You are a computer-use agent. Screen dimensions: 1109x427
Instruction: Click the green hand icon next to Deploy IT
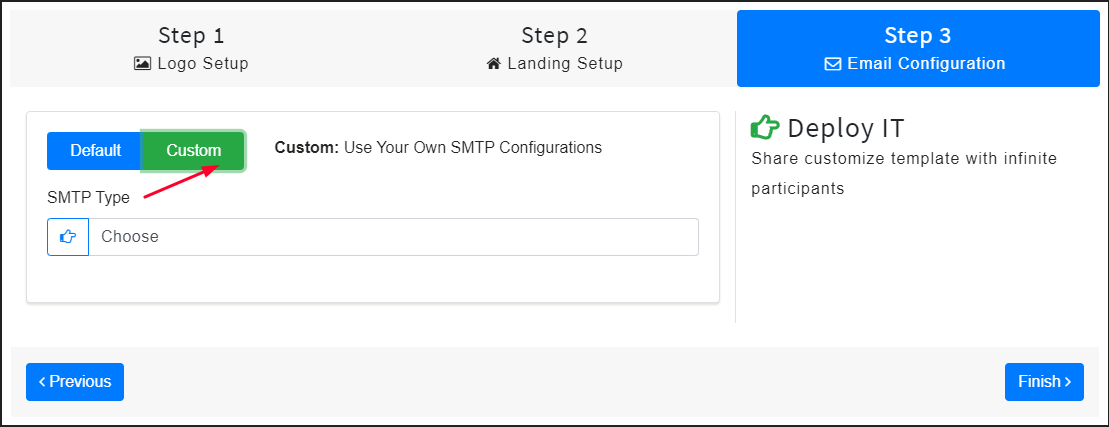(x=765, y=127)
